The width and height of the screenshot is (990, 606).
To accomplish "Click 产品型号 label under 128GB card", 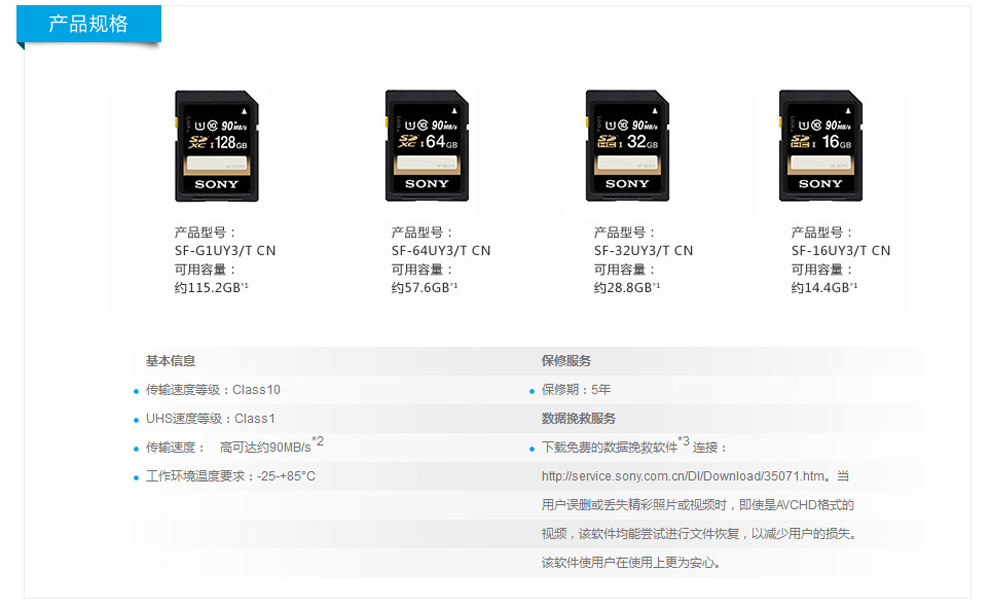I will 205,232.
